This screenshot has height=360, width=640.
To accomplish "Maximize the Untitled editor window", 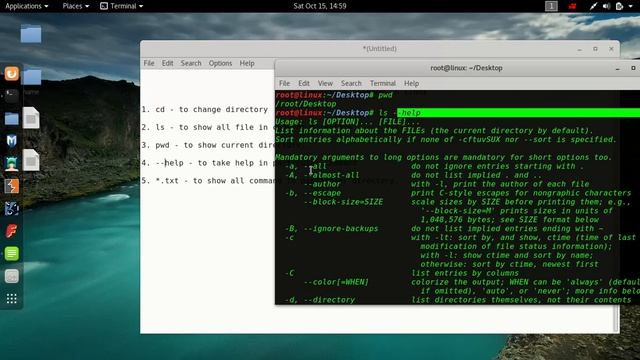I will (596, 49).
